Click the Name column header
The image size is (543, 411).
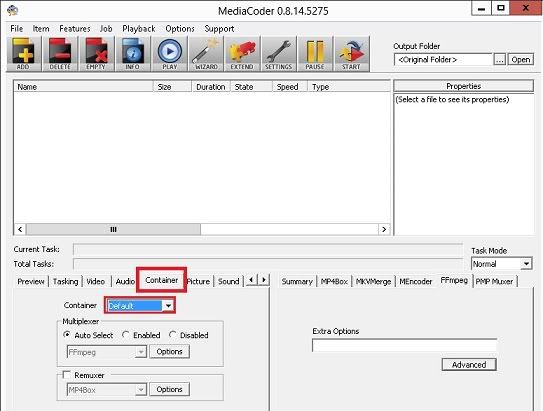tap(83, 87)
